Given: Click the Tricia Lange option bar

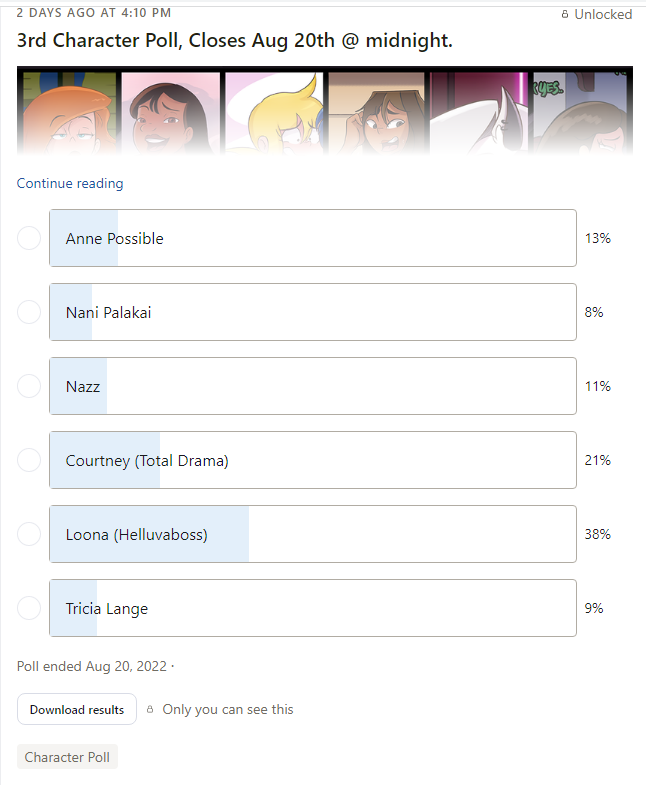Looking at the screenshot, I should (x=313, y=608).
